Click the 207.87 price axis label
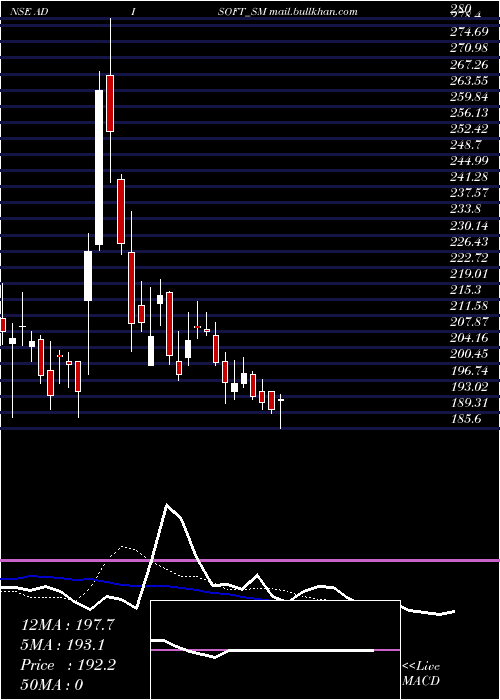The width and height of the screenshot is (500, 700). point(468,322)
